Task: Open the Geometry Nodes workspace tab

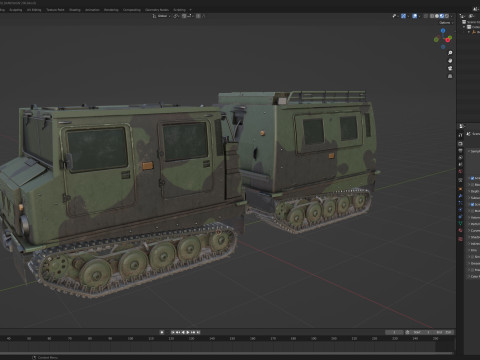Action: [157, 10]
